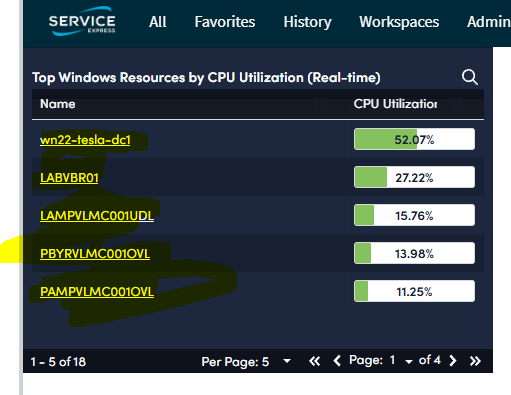Open the Admin menu
511x395 pixels.
point(489,22)
